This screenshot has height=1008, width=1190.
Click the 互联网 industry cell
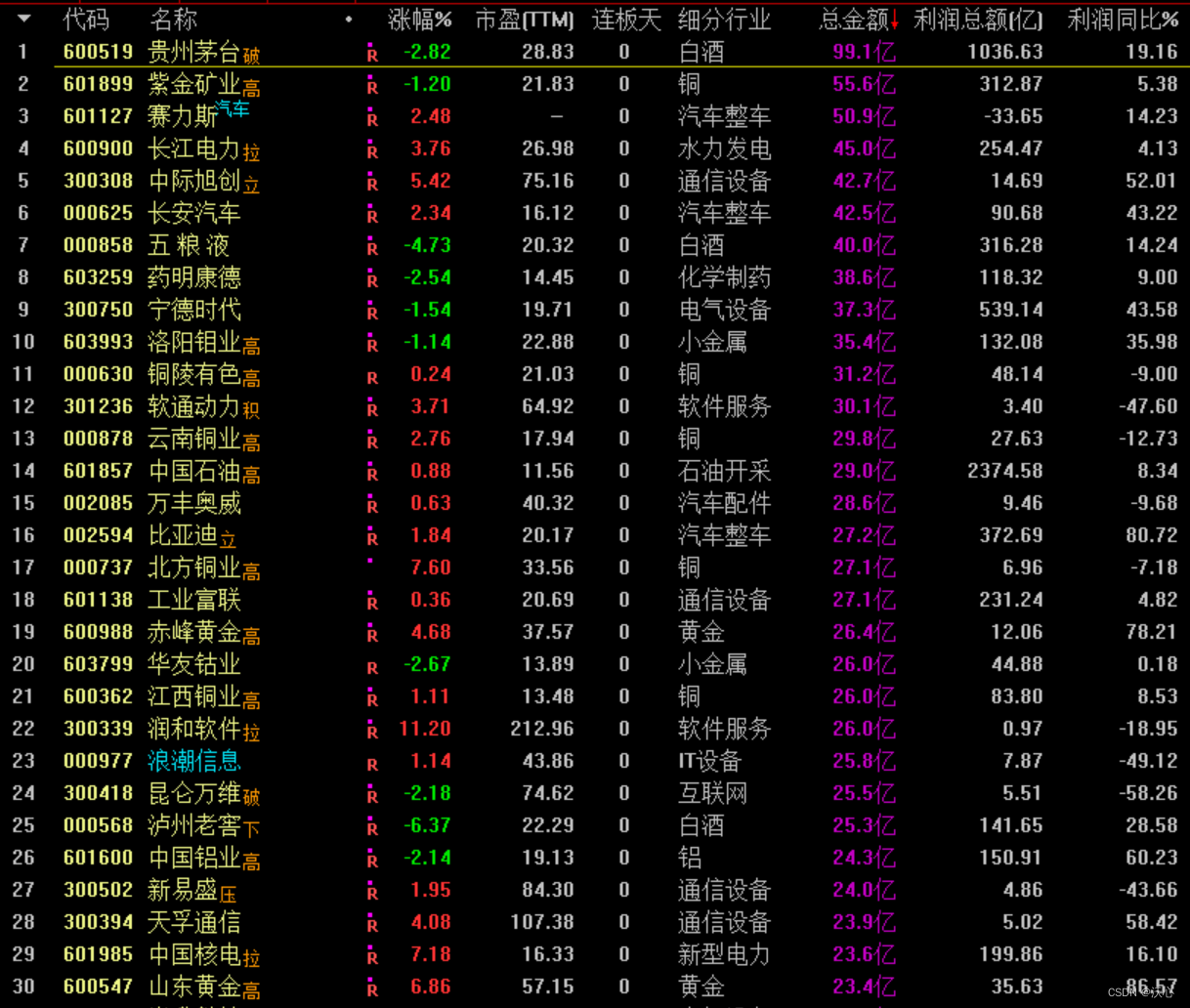712,793
